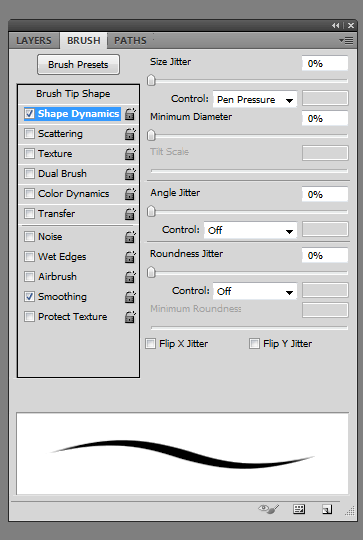Screen dimensions: 363x540
Task: Open the Preset Manager icon at bottom
Action: tap(299, 509)
